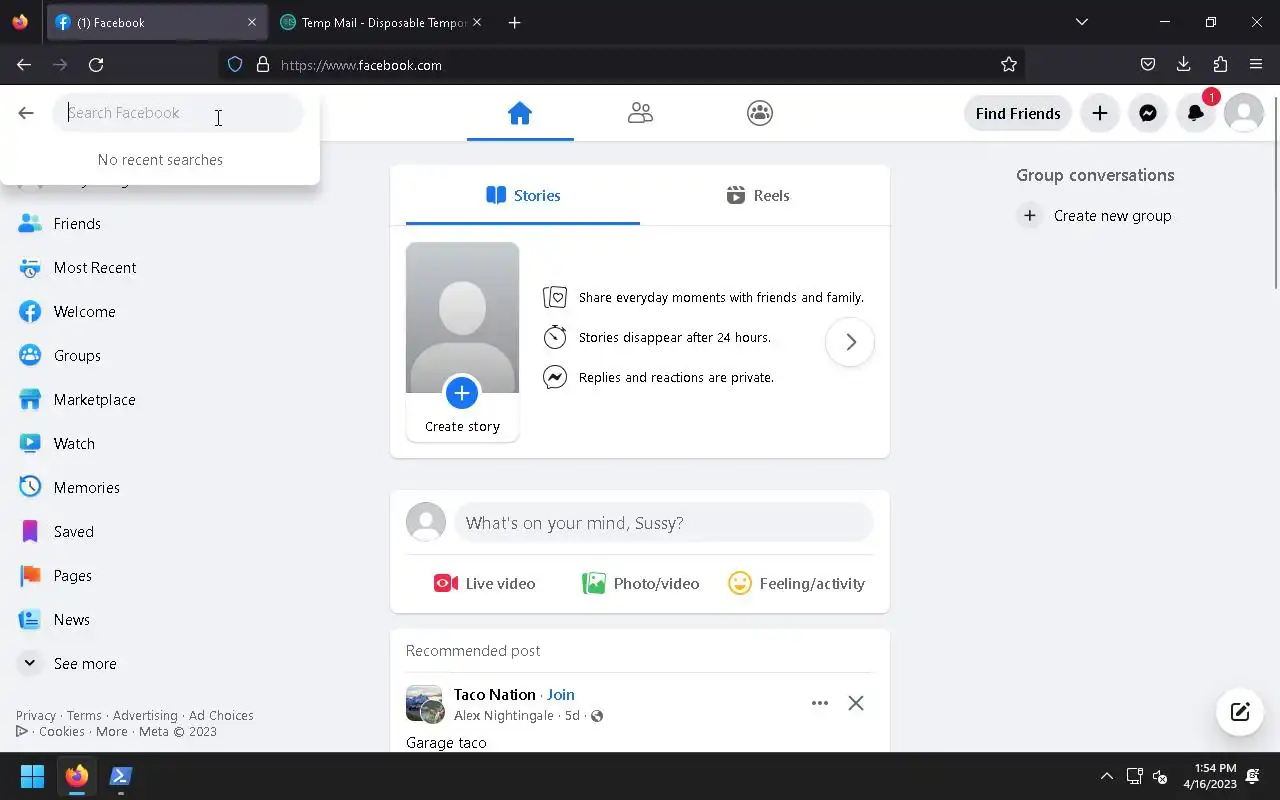The height and width of the screenshot is (800, 1280).
Task: Open the Ad Choices footer link
Action: 221,716
